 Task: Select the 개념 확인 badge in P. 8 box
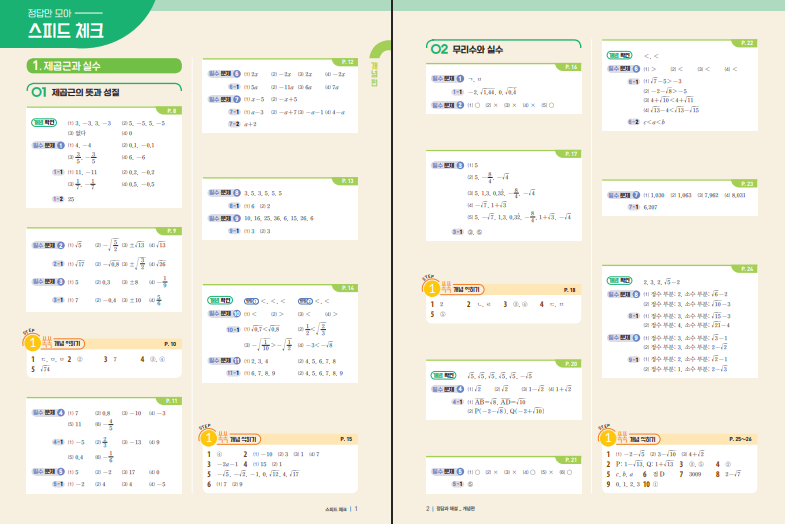click(45, 123)
